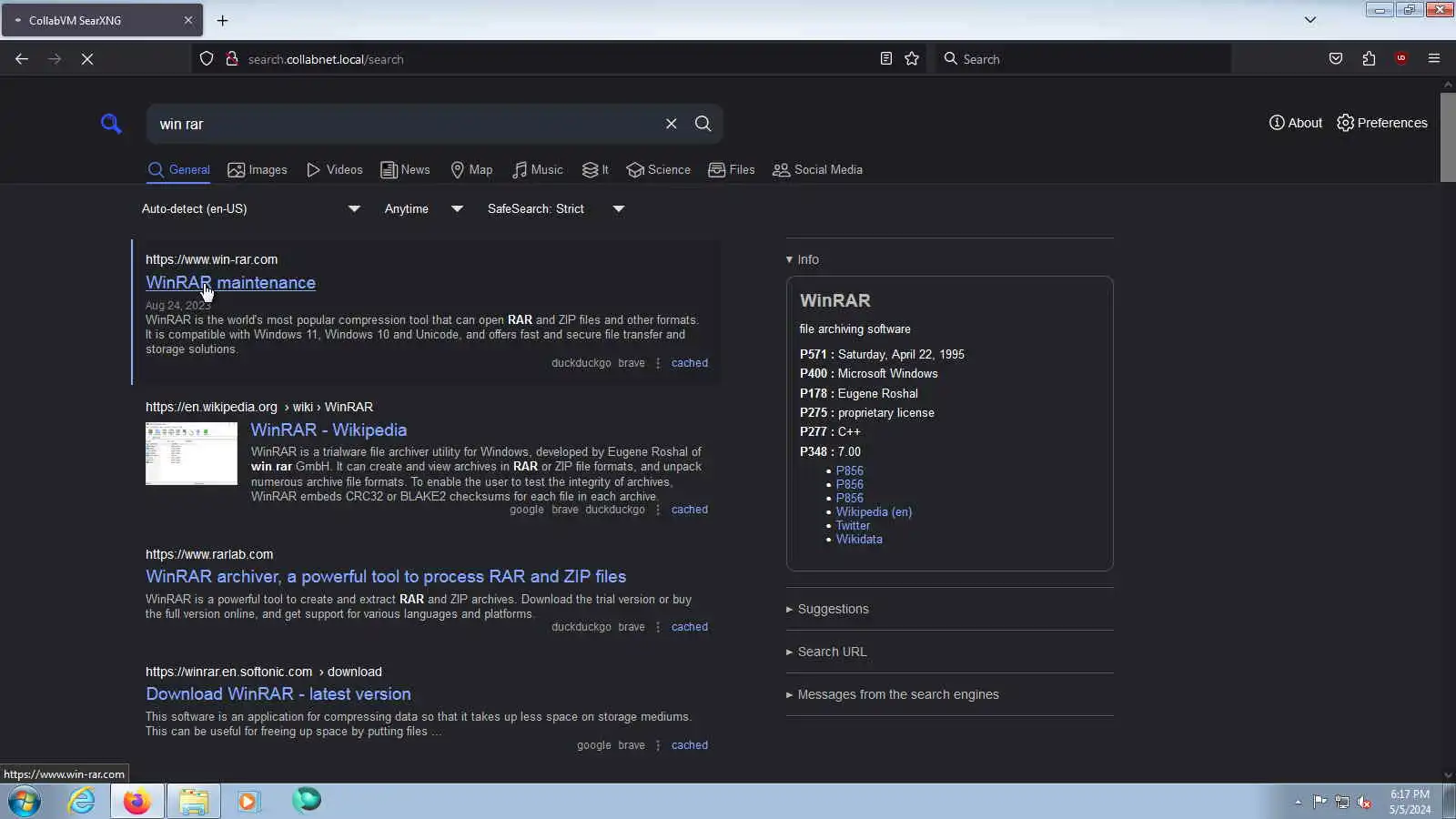The image size is (1456, 819).
Task: Open new browser tab
Action: click(222, 20)
